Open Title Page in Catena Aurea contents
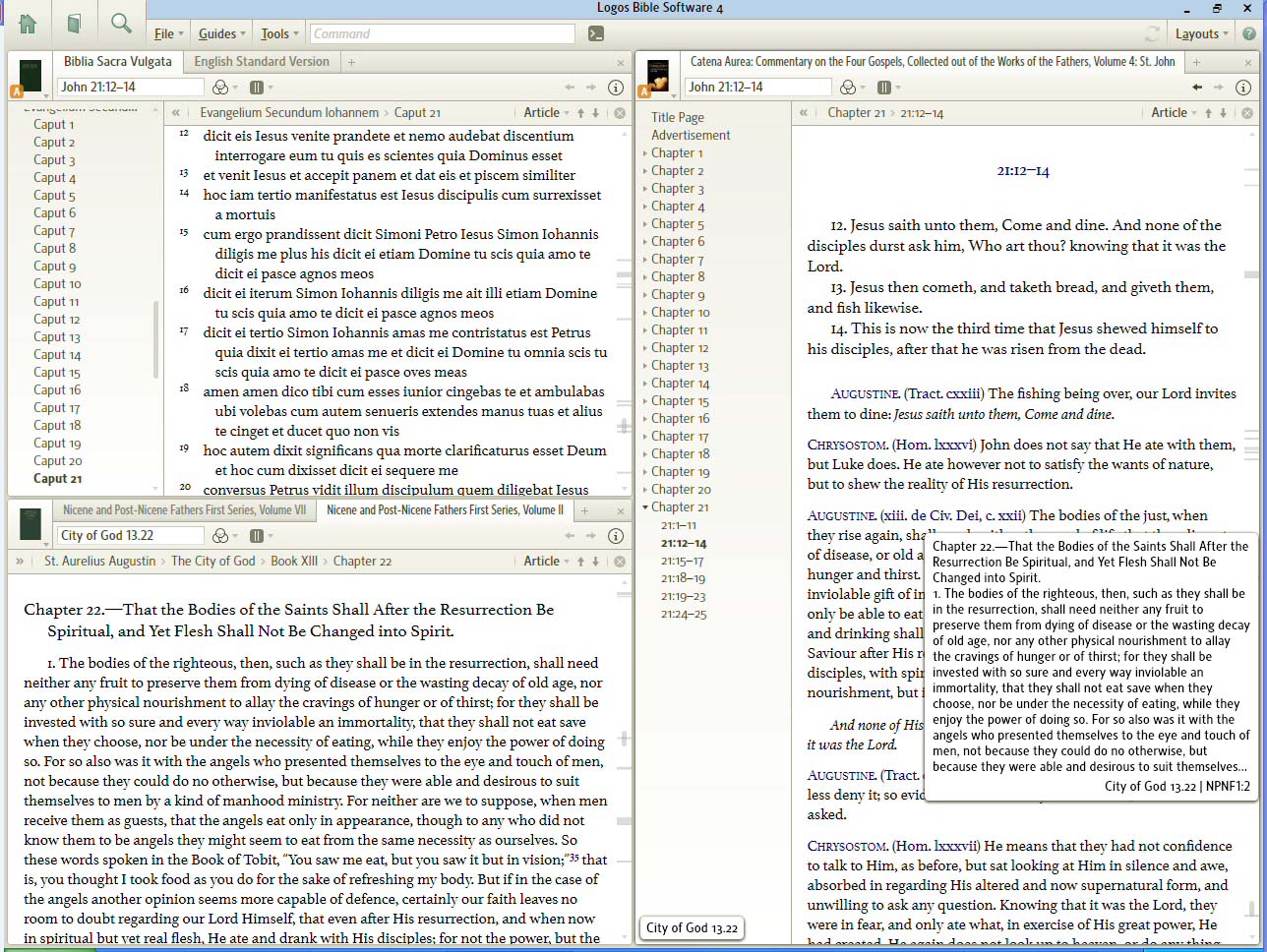Viewport: 1267px width, 952px height. coord(678,117)
